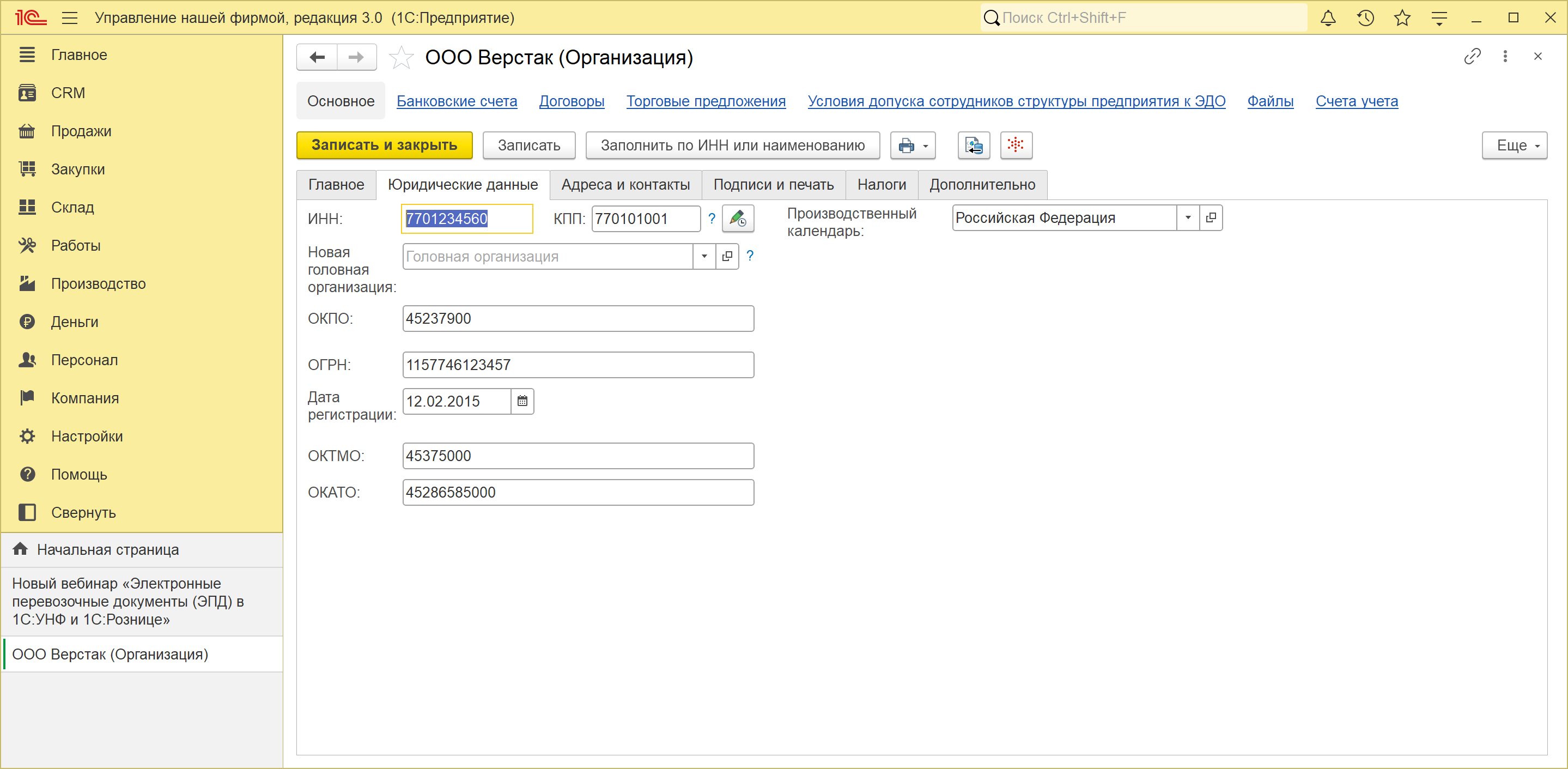The height and width of the screenshot is (769, 1568).
Task: Open print menu with printer icon
Action: coord(913,146)
